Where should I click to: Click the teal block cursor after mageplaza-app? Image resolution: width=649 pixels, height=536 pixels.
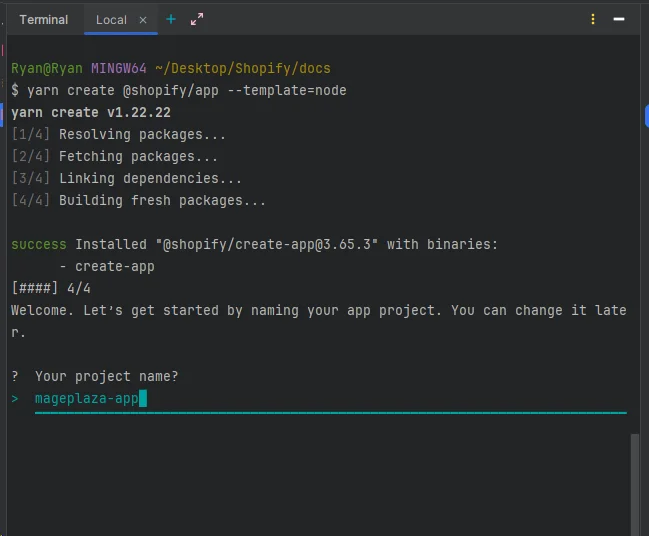click(143, 398)
